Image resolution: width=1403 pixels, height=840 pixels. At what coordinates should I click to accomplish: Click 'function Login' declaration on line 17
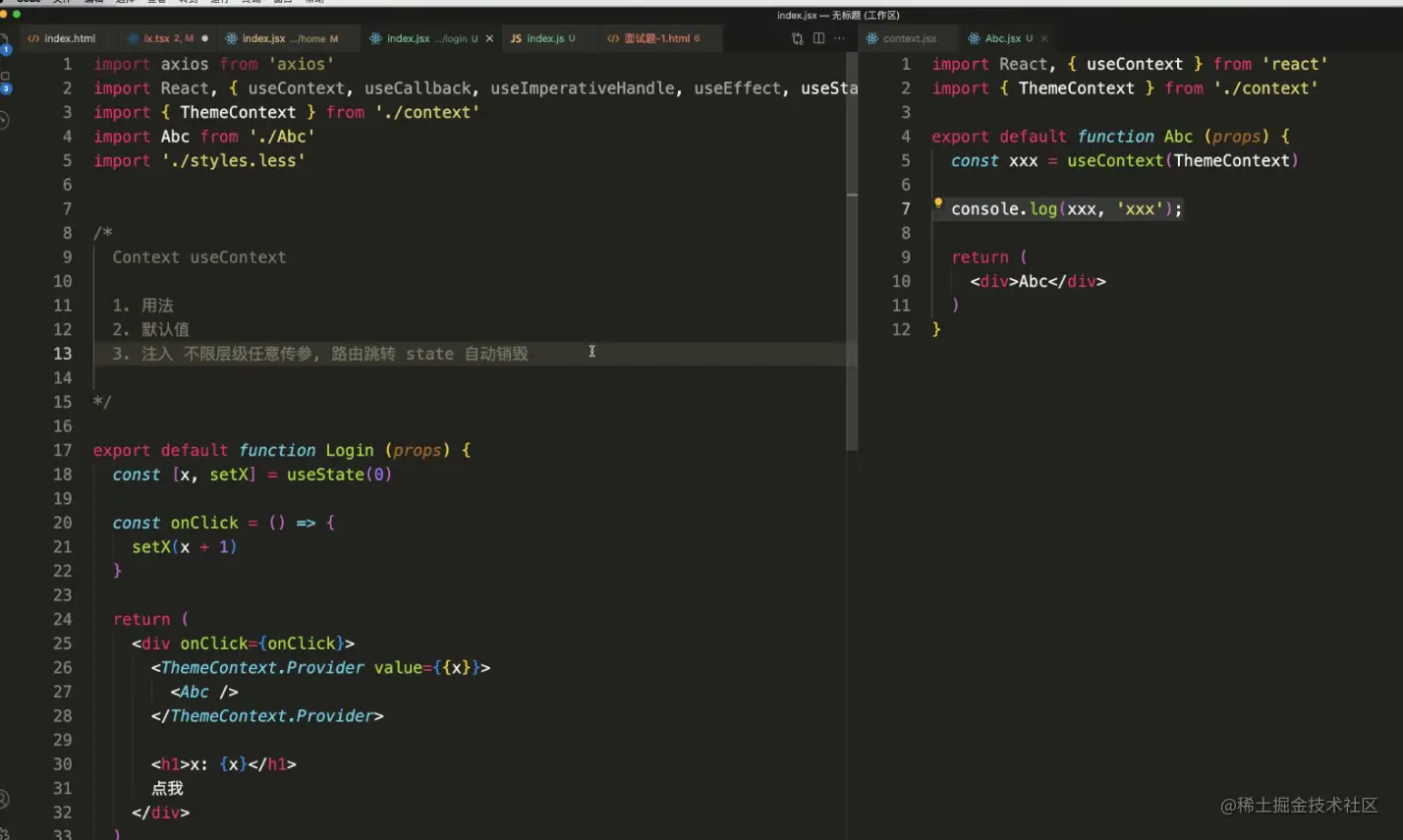click(307, 450)
